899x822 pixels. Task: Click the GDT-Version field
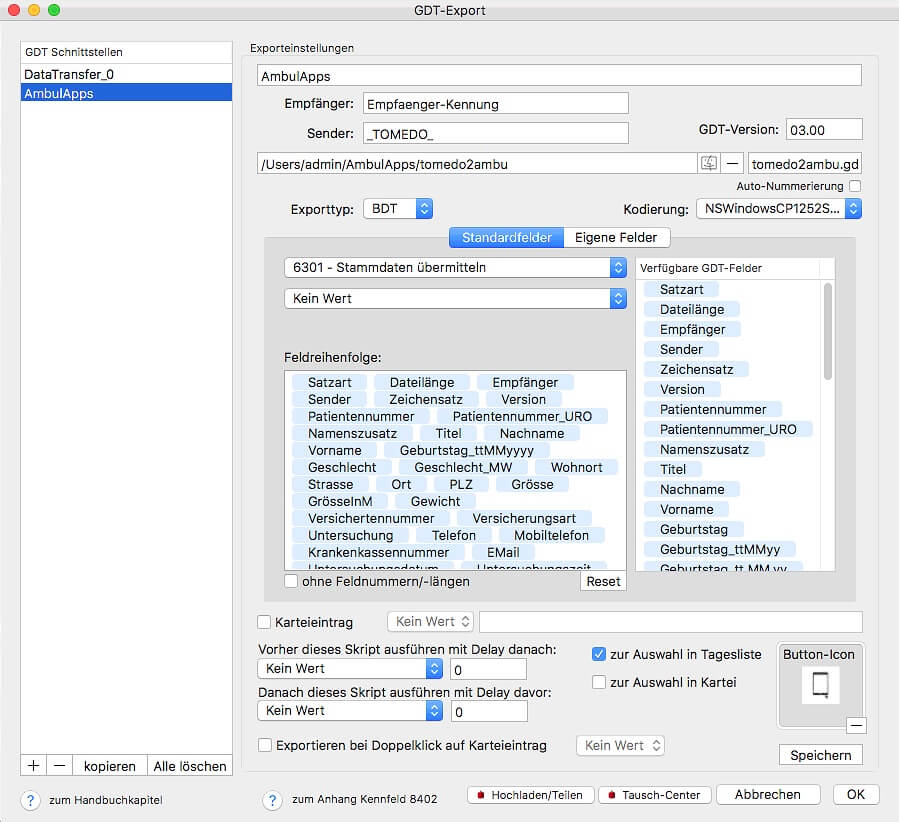[x=824, y=130]
